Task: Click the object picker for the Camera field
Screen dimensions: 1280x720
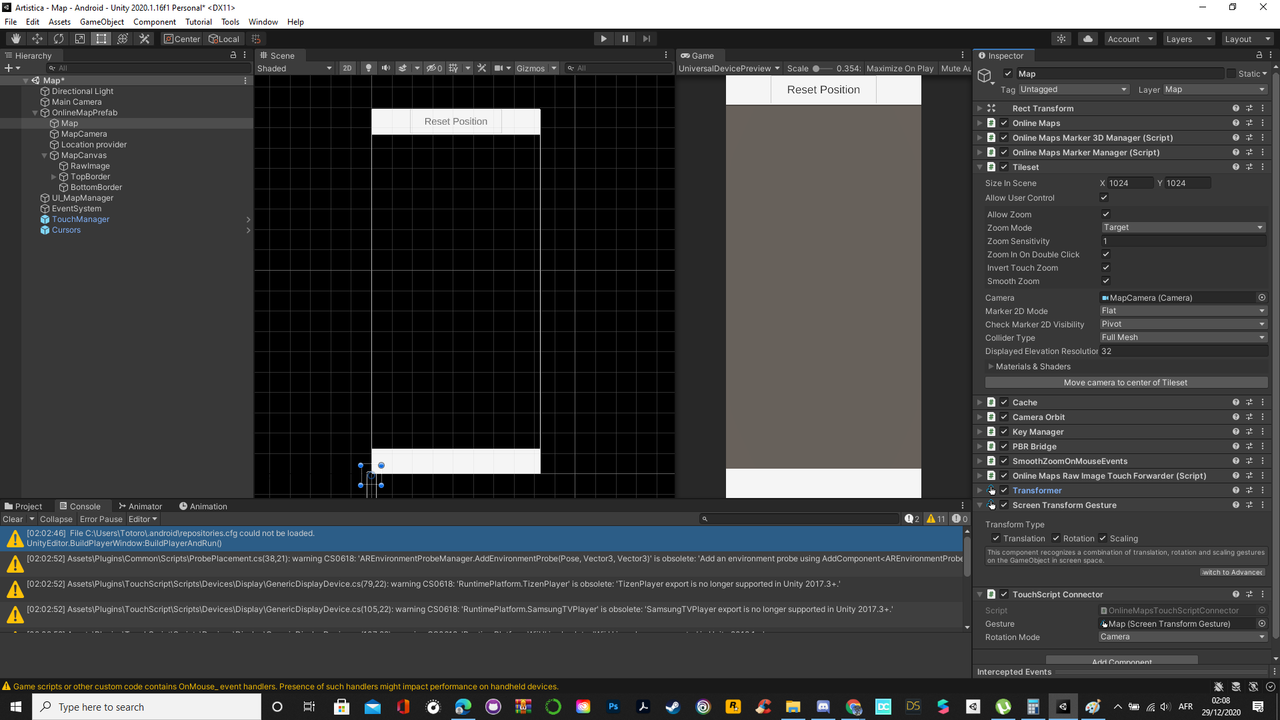Action: click(1262, 298)
